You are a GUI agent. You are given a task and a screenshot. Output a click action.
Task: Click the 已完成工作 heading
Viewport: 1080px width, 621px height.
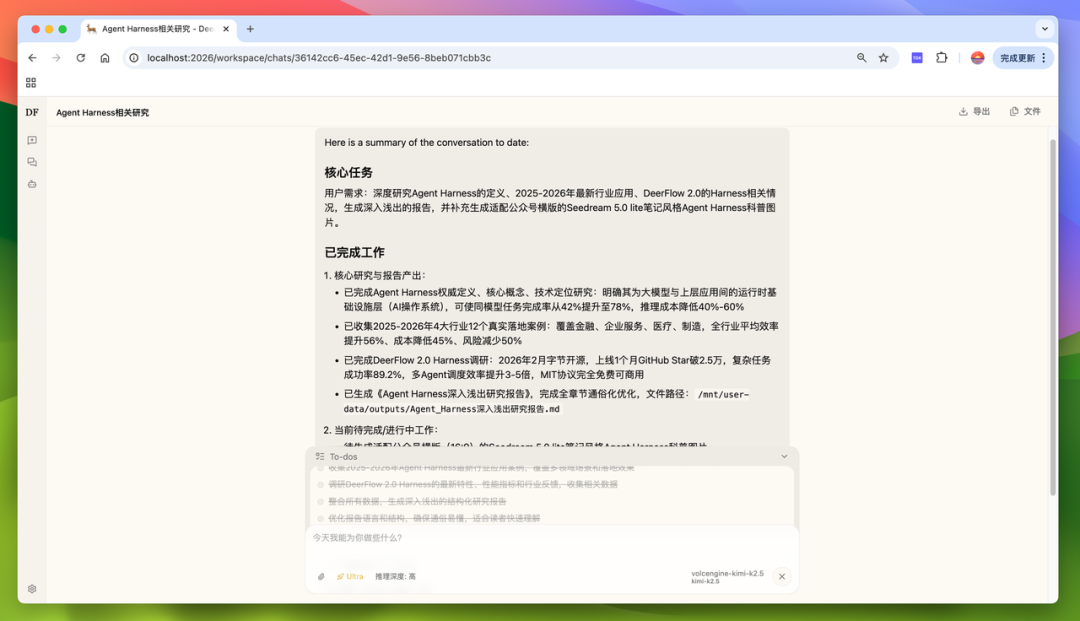[355, 252]
